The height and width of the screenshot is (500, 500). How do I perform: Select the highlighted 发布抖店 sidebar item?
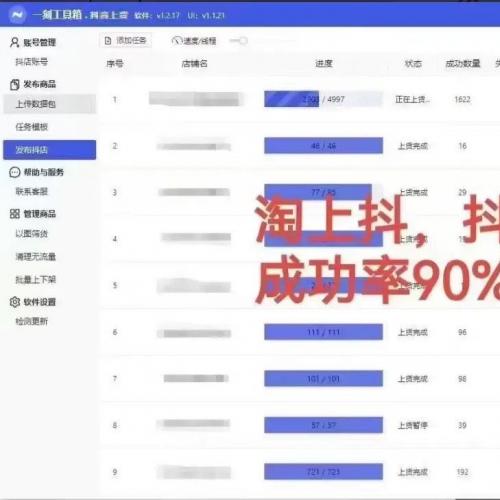pyautogui.click(x=49, y=150)
